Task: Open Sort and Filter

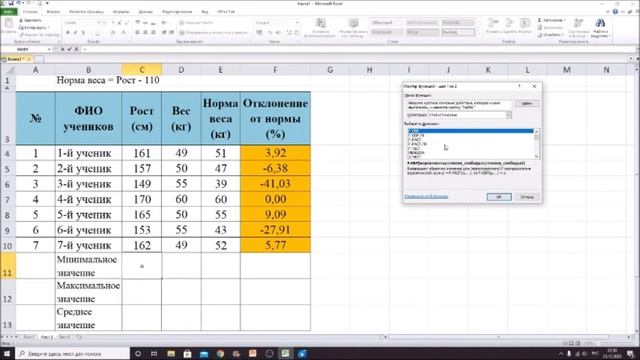Action: point(578,28)
